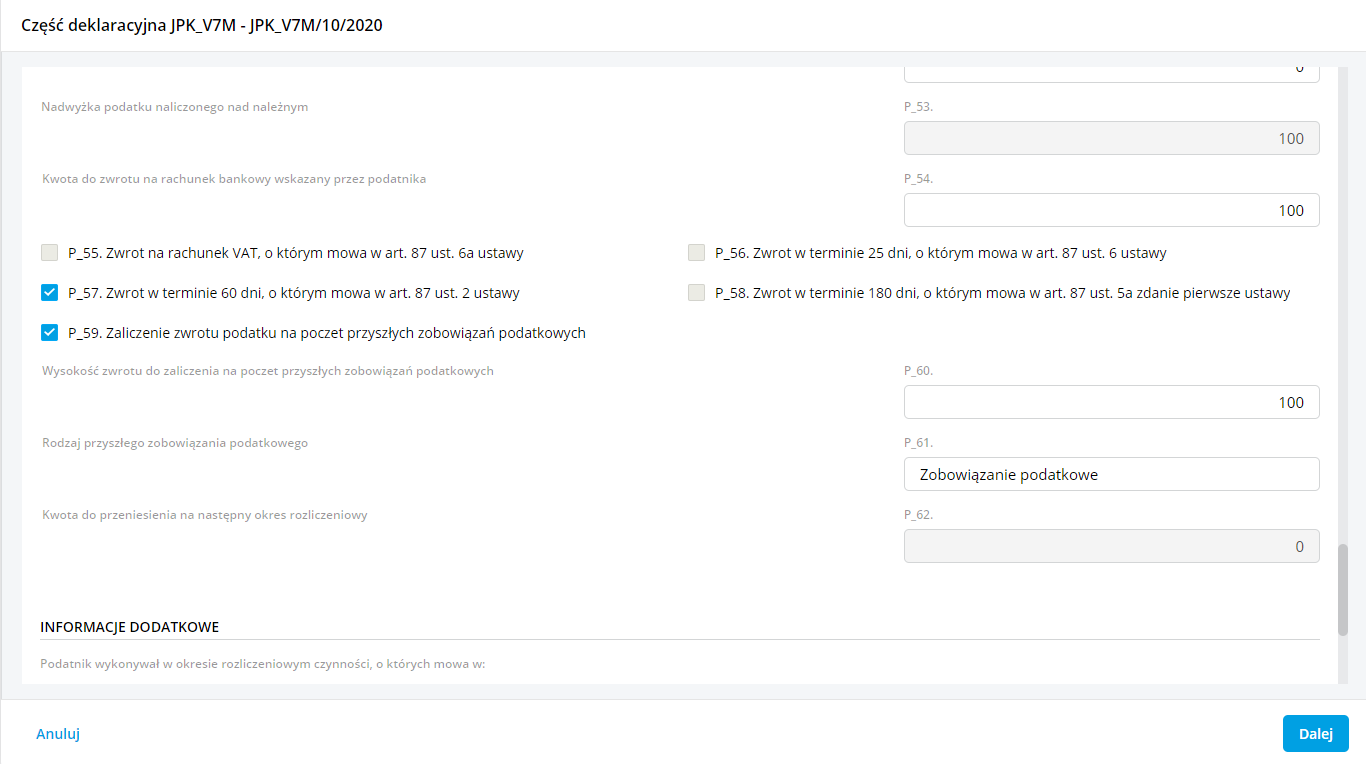Cancel the form with Anuluj
Image resolution: width=1366 pixels, height=764 pixels.
coord(58,734)
